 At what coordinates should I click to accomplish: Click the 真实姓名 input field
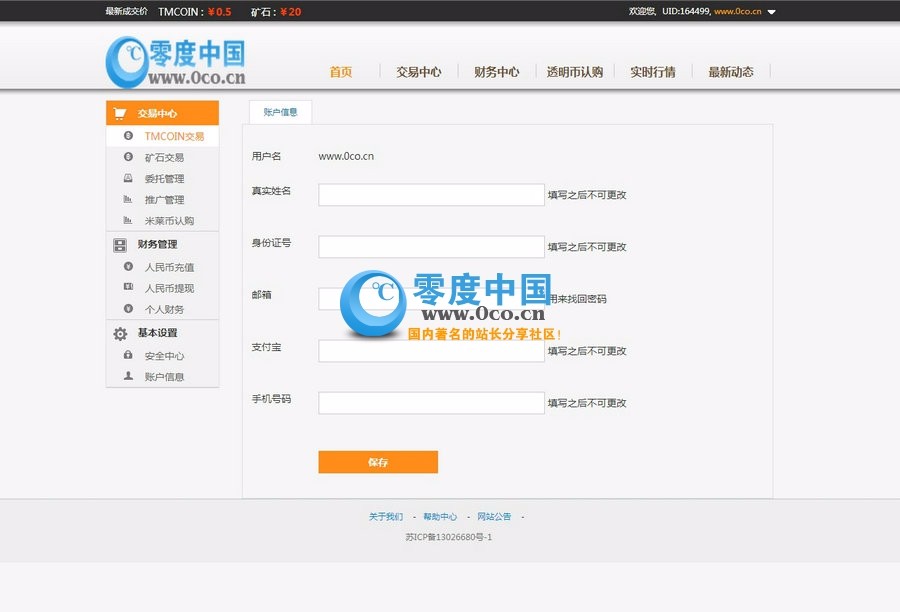pyautogui.click(x=430, y=194)
